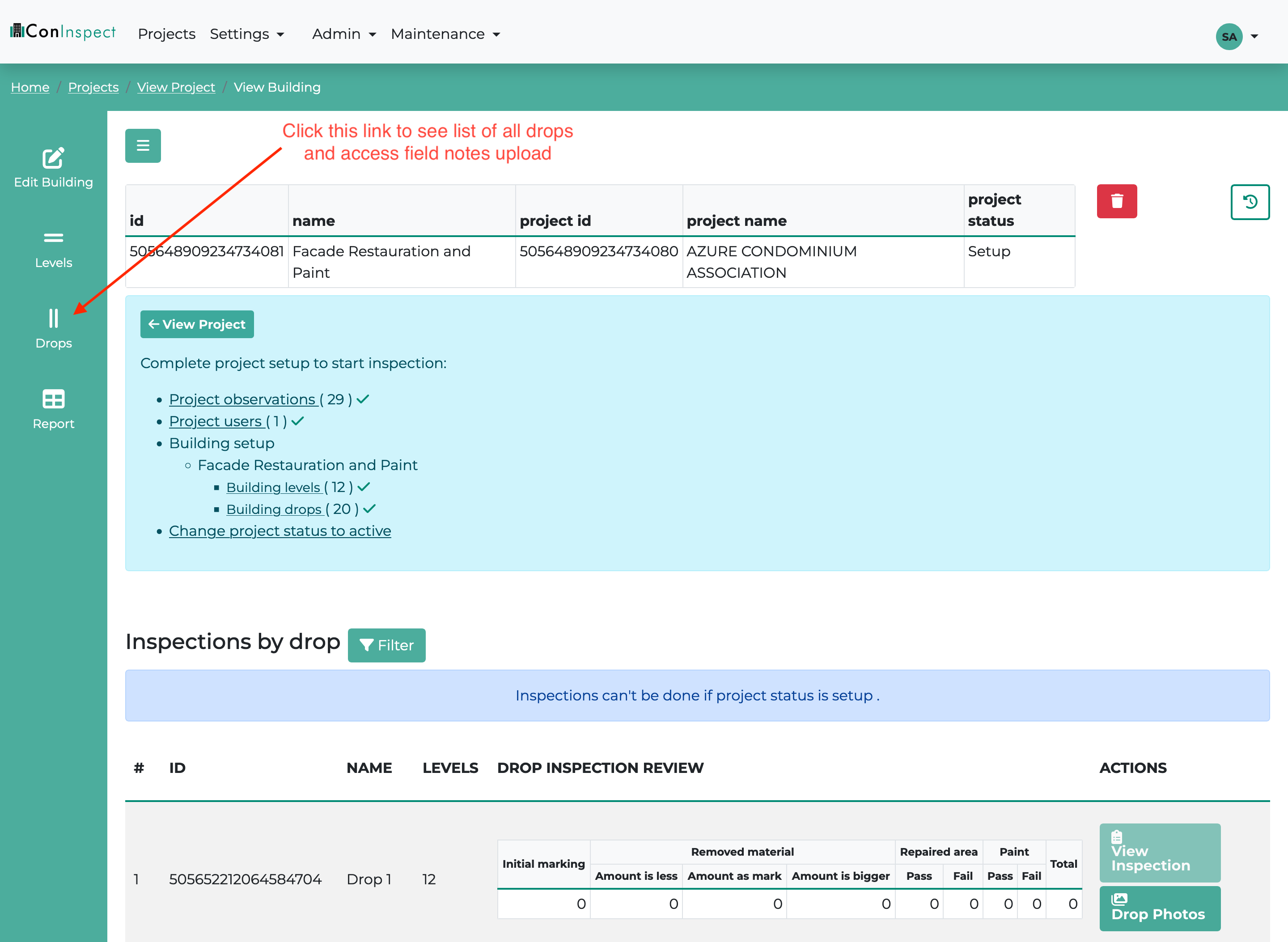
Task: Click Drop Photos for Drop 1
Action: (1160, 908)
